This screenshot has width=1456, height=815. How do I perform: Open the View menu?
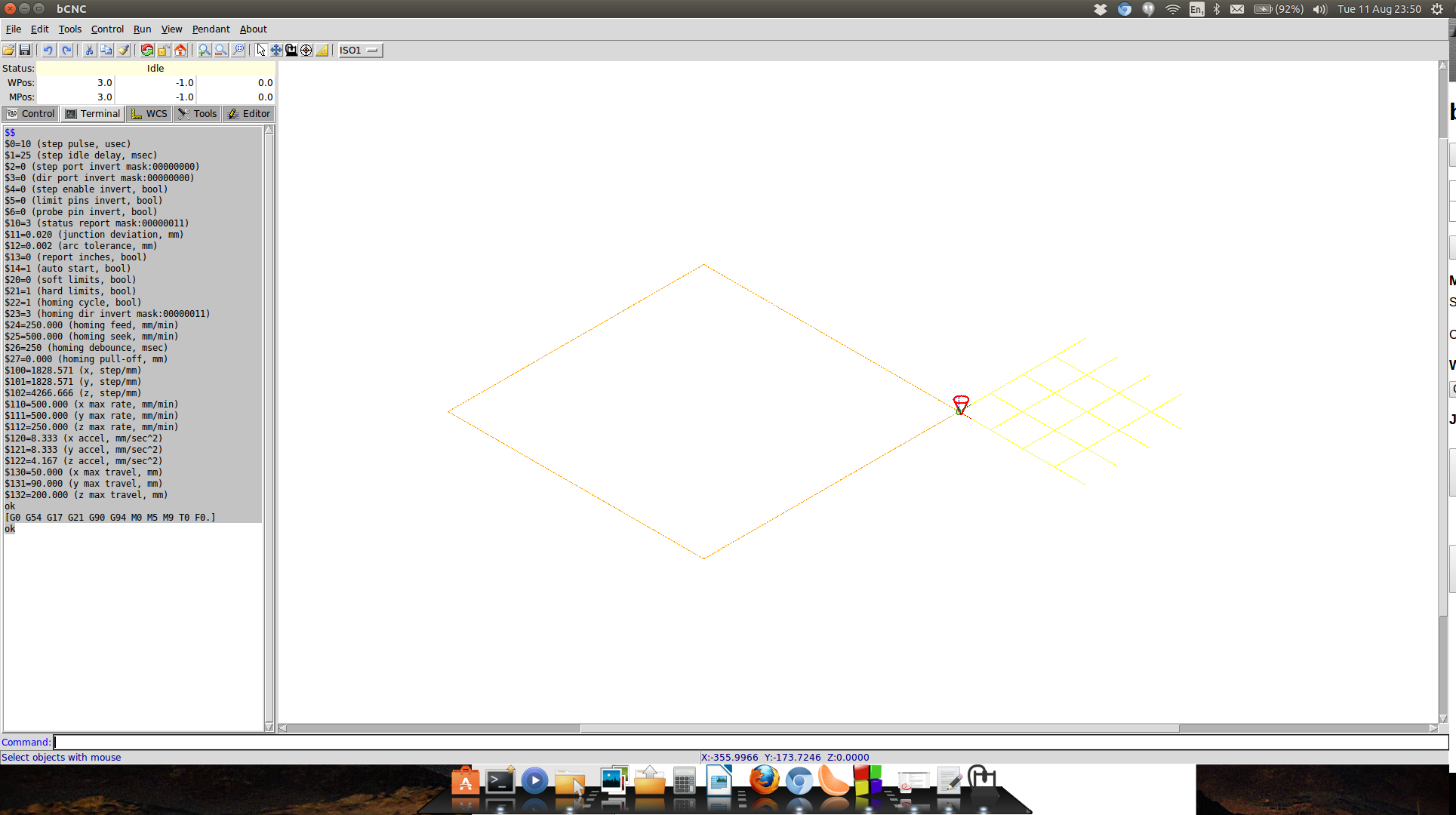[171, 29]
